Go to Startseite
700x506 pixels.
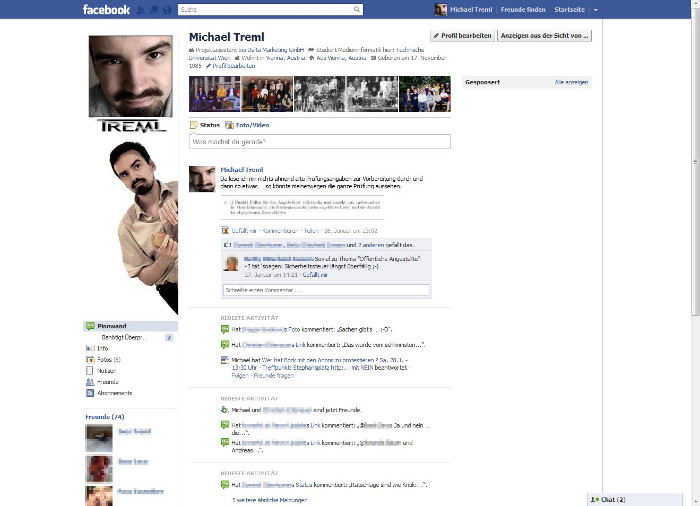pyautogui.click(x=569, y=9)
